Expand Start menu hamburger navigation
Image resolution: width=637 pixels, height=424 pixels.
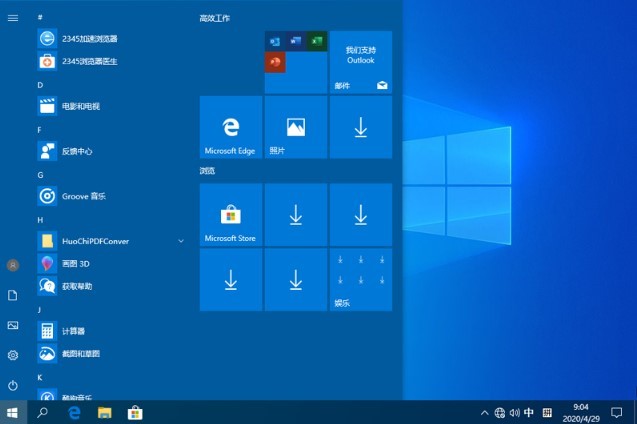[13, 17]
